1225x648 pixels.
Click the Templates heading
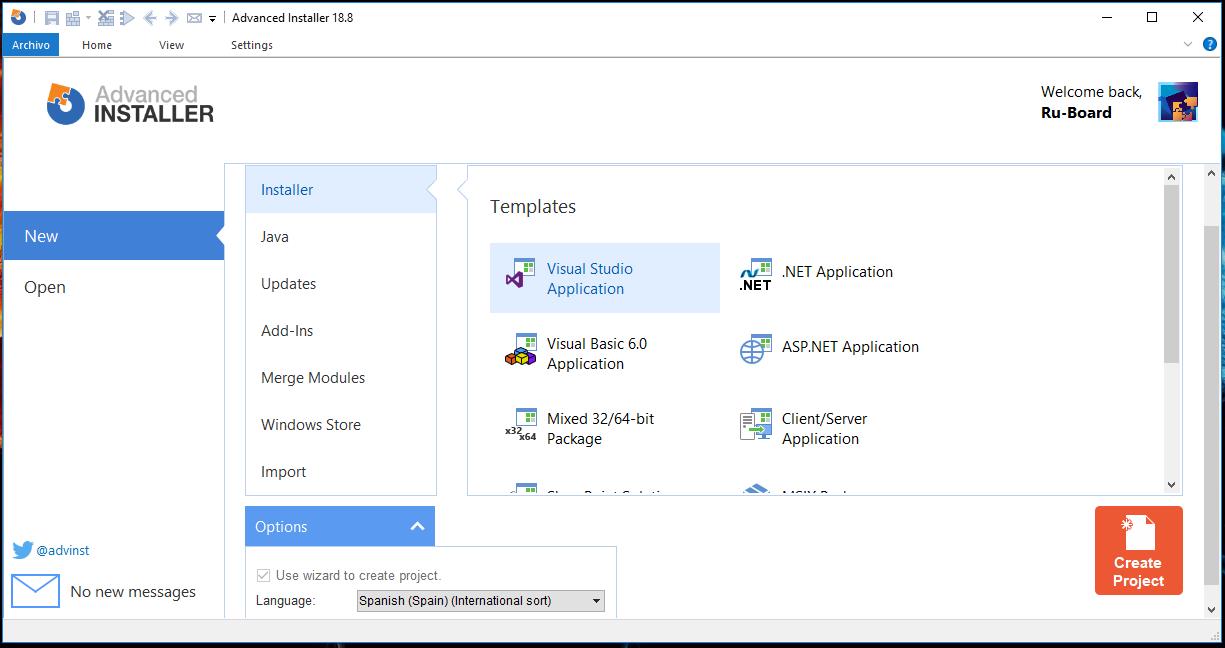[x=533, y=207]
